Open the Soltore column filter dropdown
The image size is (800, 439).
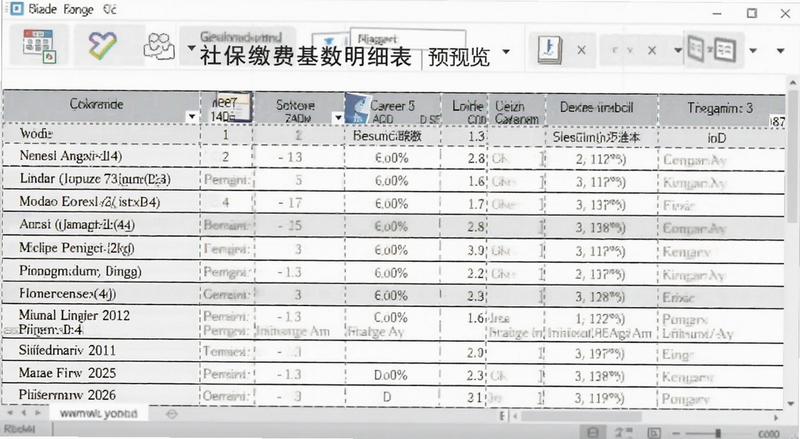[338, 118]
